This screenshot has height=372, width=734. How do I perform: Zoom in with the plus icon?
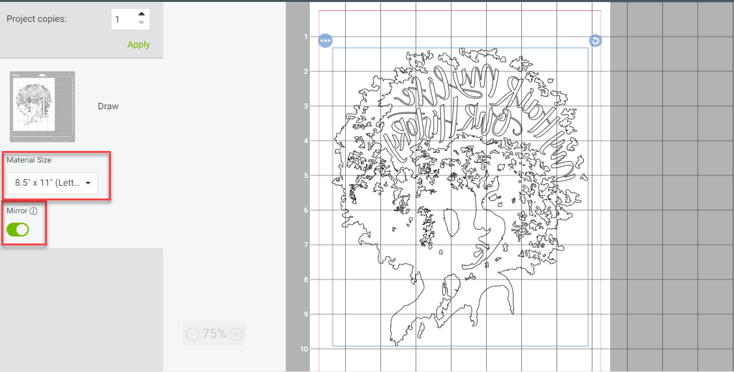click(x=236, y=334)
